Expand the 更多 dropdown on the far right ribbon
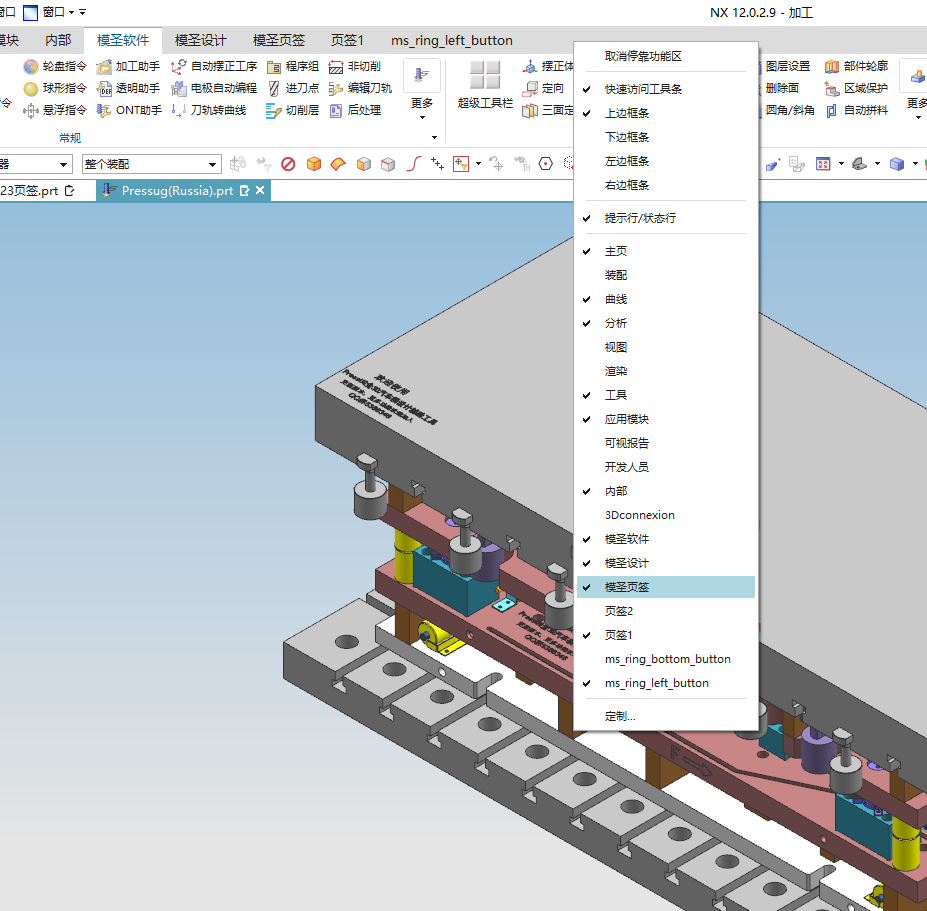 [916, 90]
